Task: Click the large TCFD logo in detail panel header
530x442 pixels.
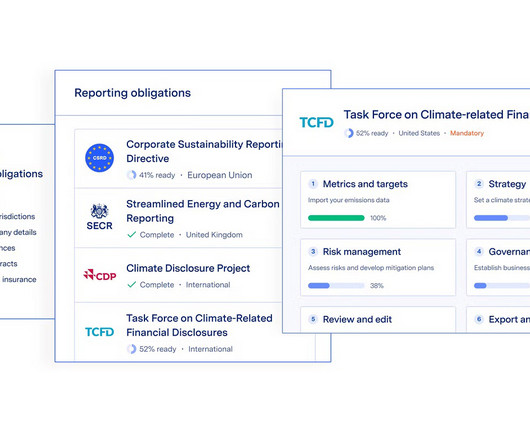Action: tap(316, 122)
